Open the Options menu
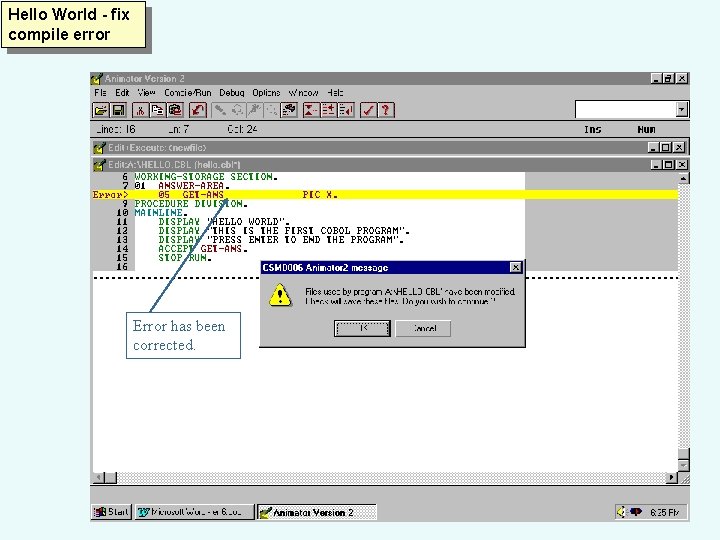 (x=266, y=93)
